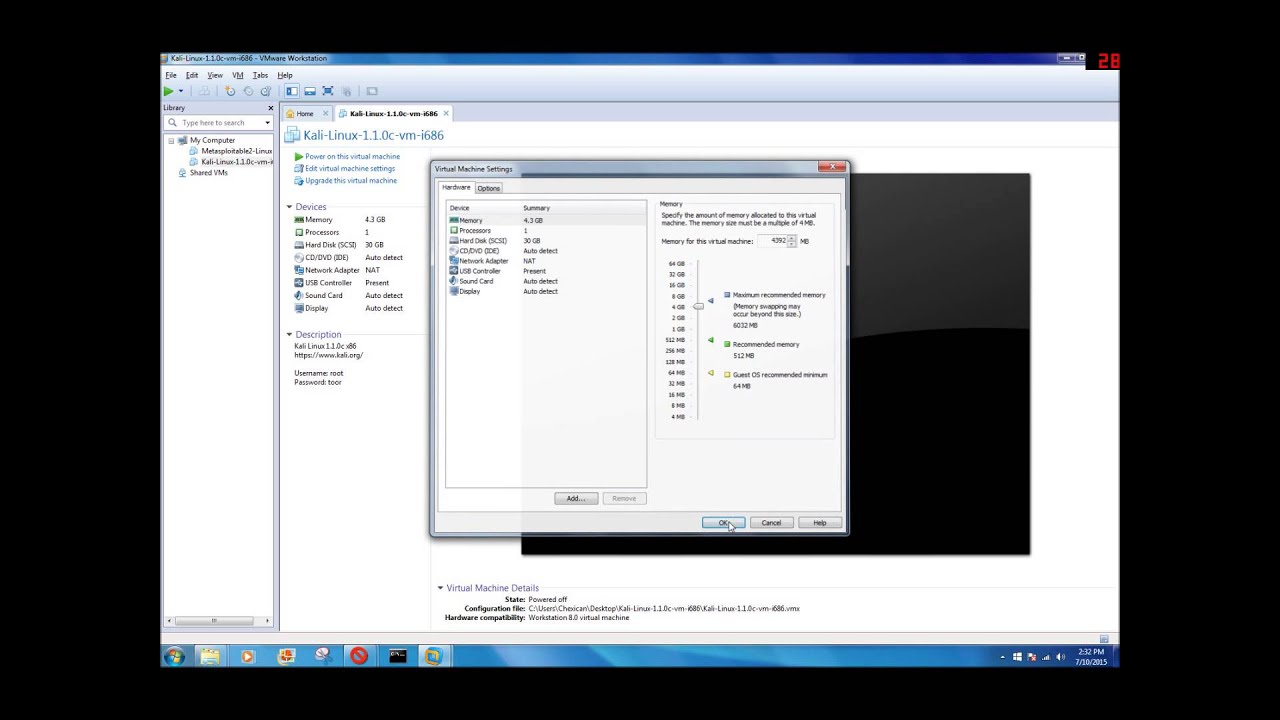Open the library search dropdown arrow
Viewport: 1280px width, 720px height.
(x=267, y=122)
